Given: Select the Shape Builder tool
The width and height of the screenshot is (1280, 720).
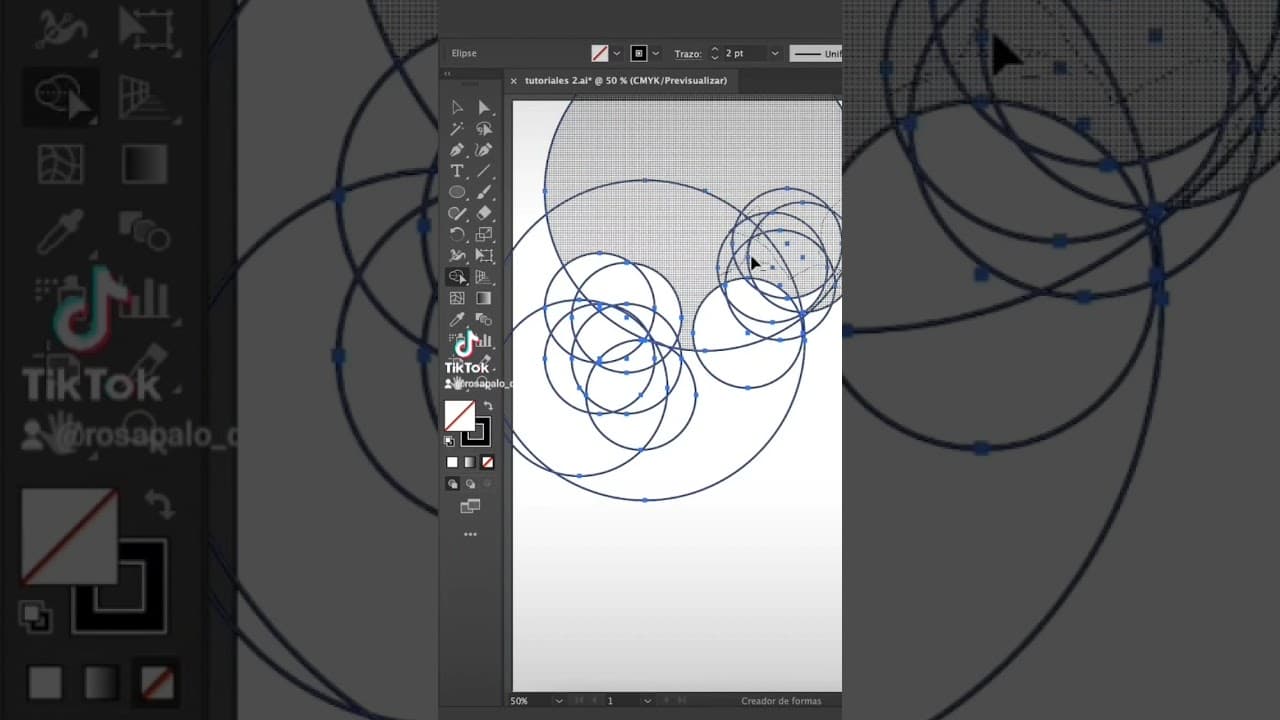Looking at the screenshot, I should coord(457,276).
